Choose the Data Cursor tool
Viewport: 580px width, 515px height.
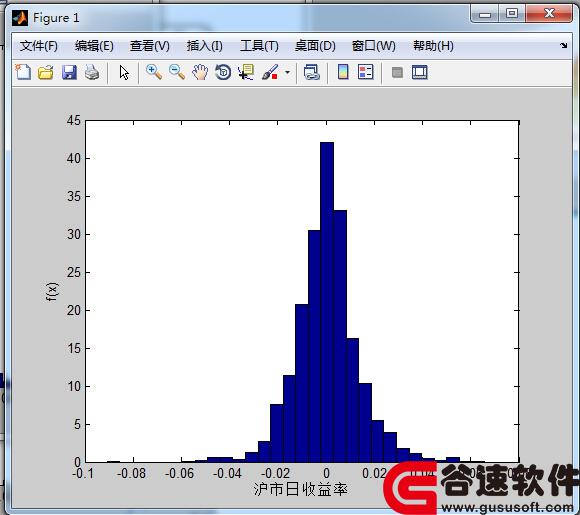click(246, 72)
